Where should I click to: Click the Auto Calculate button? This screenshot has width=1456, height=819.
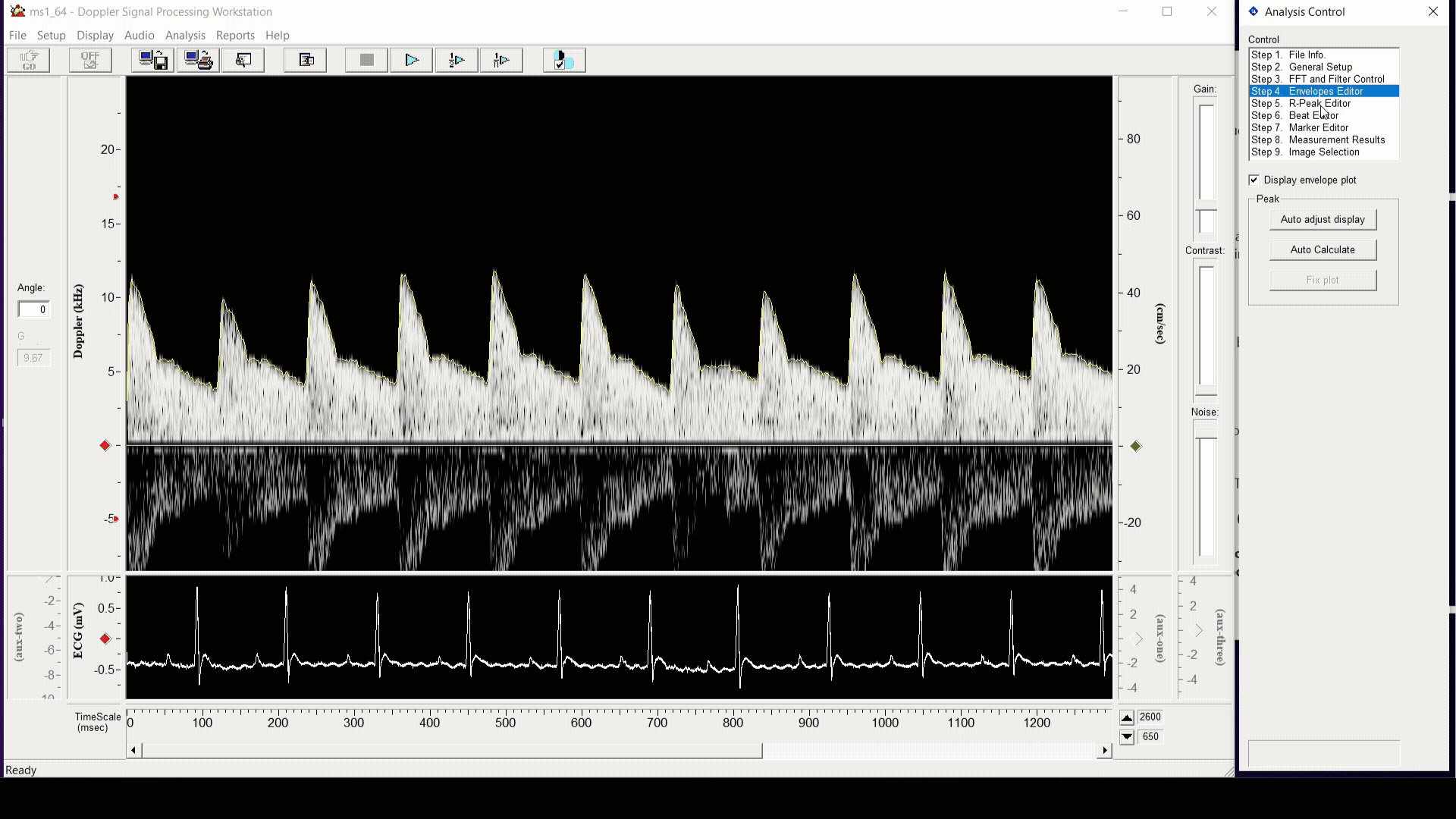point(1322,249)
